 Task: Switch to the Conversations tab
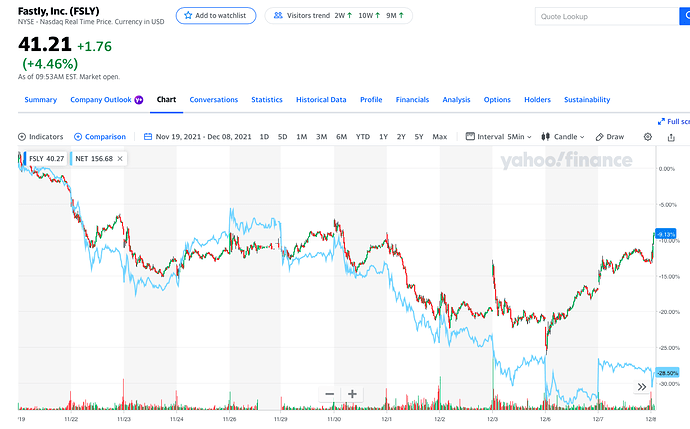coord(214,100)
